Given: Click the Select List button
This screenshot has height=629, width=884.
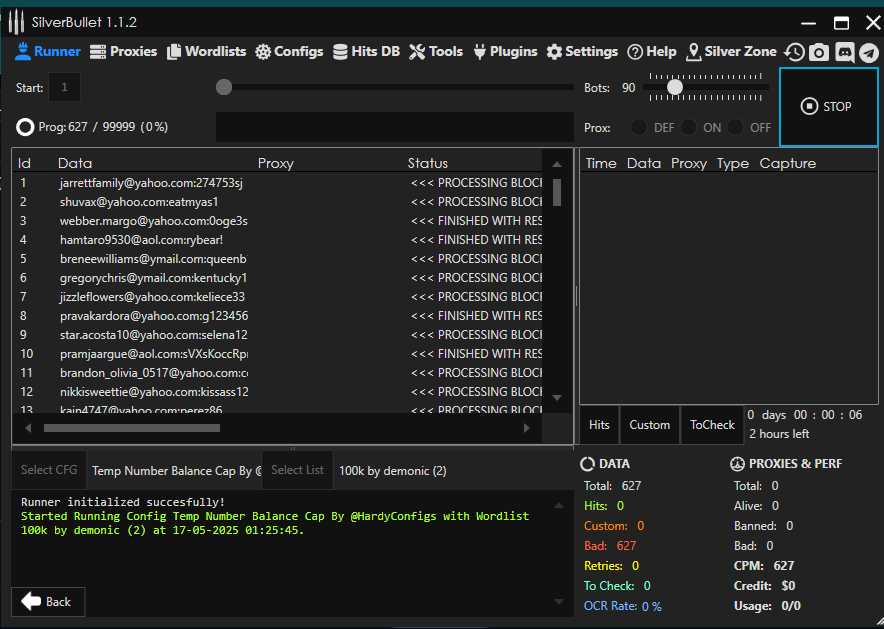Looking at the screenshot, I should tap(297, 470).
